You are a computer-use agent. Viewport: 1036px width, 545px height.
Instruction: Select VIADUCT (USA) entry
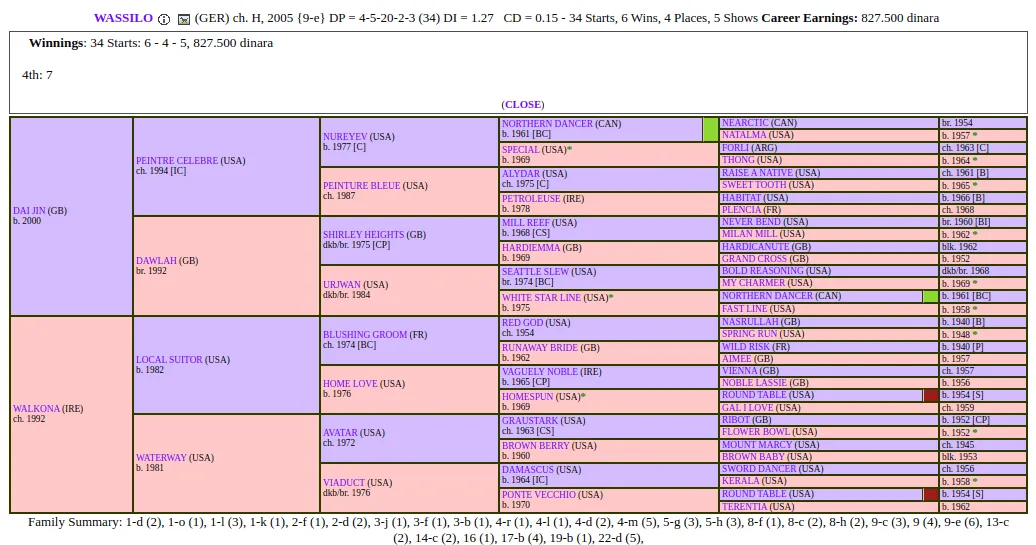click(x=344, y=483)
